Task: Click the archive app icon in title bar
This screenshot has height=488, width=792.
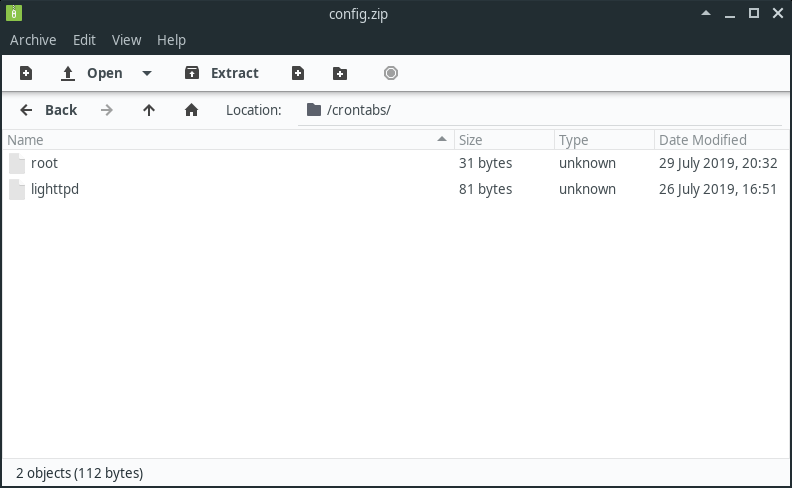Action: 14,13
